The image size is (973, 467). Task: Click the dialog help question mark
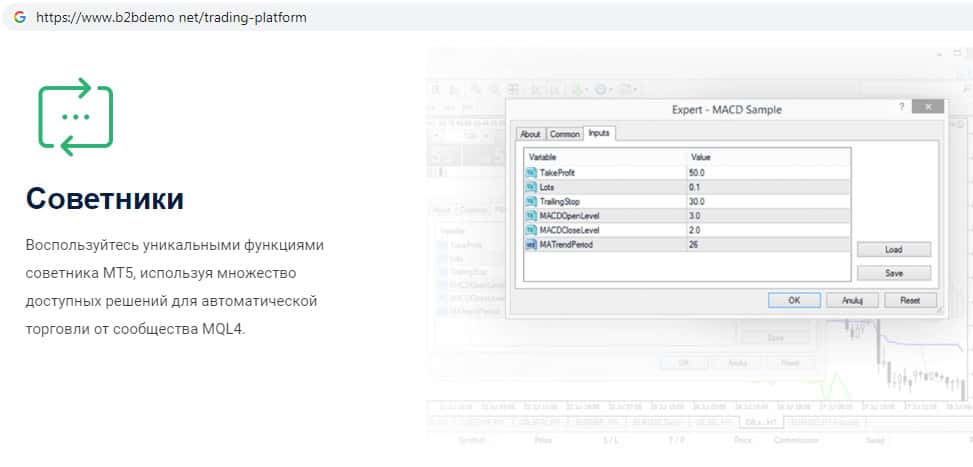tap(902, 107)
